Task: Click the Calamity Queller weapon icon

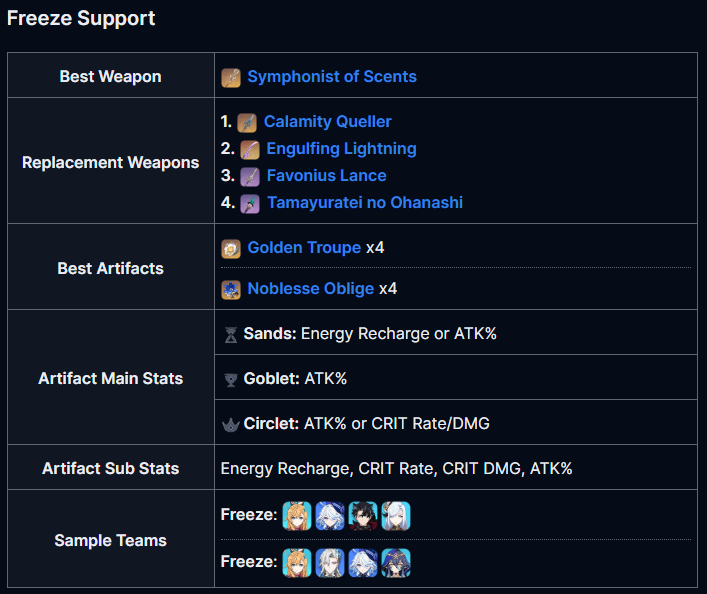Action: (x=247, y=123)
